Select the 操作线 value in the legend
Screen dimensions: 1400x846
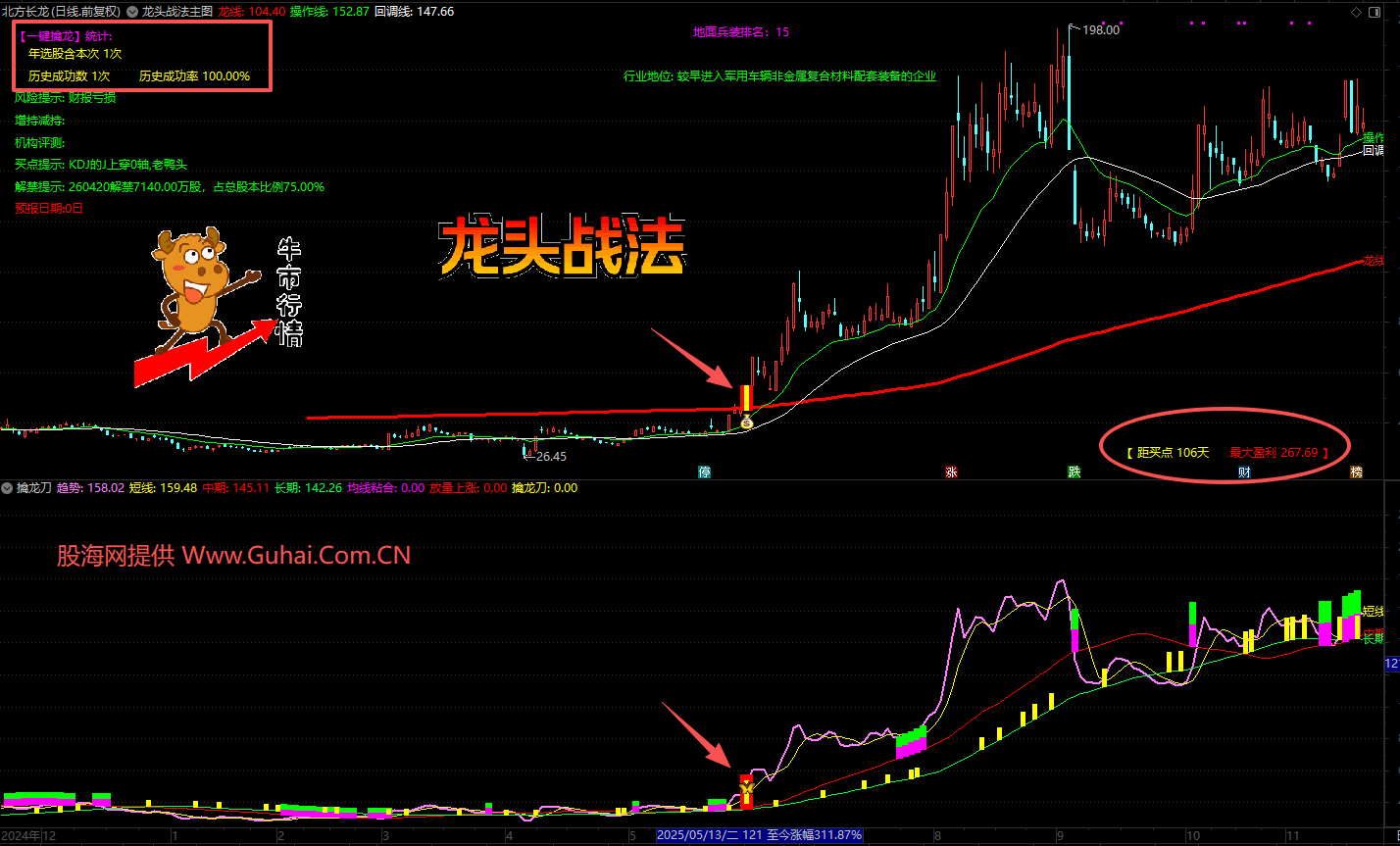351,12
